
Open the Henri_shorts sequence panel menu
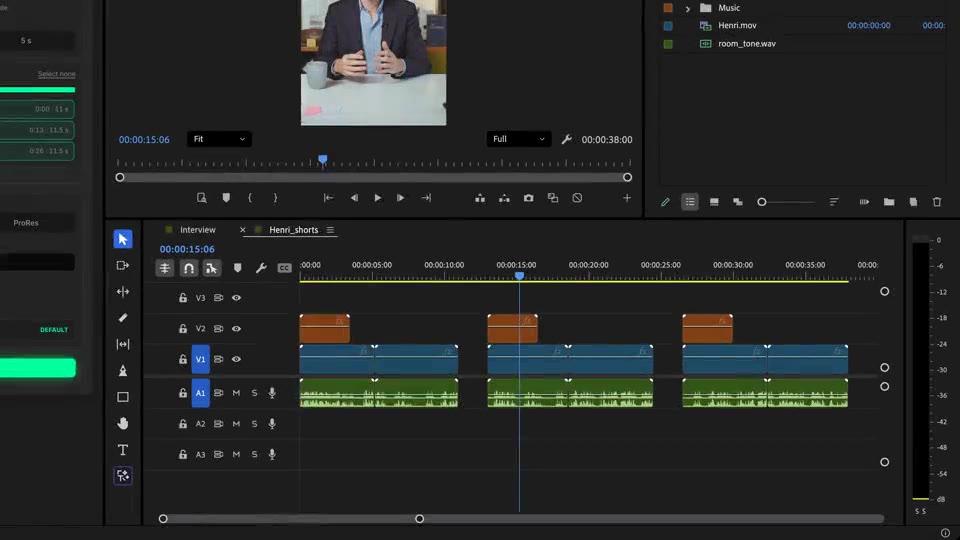tap(330, 230)
